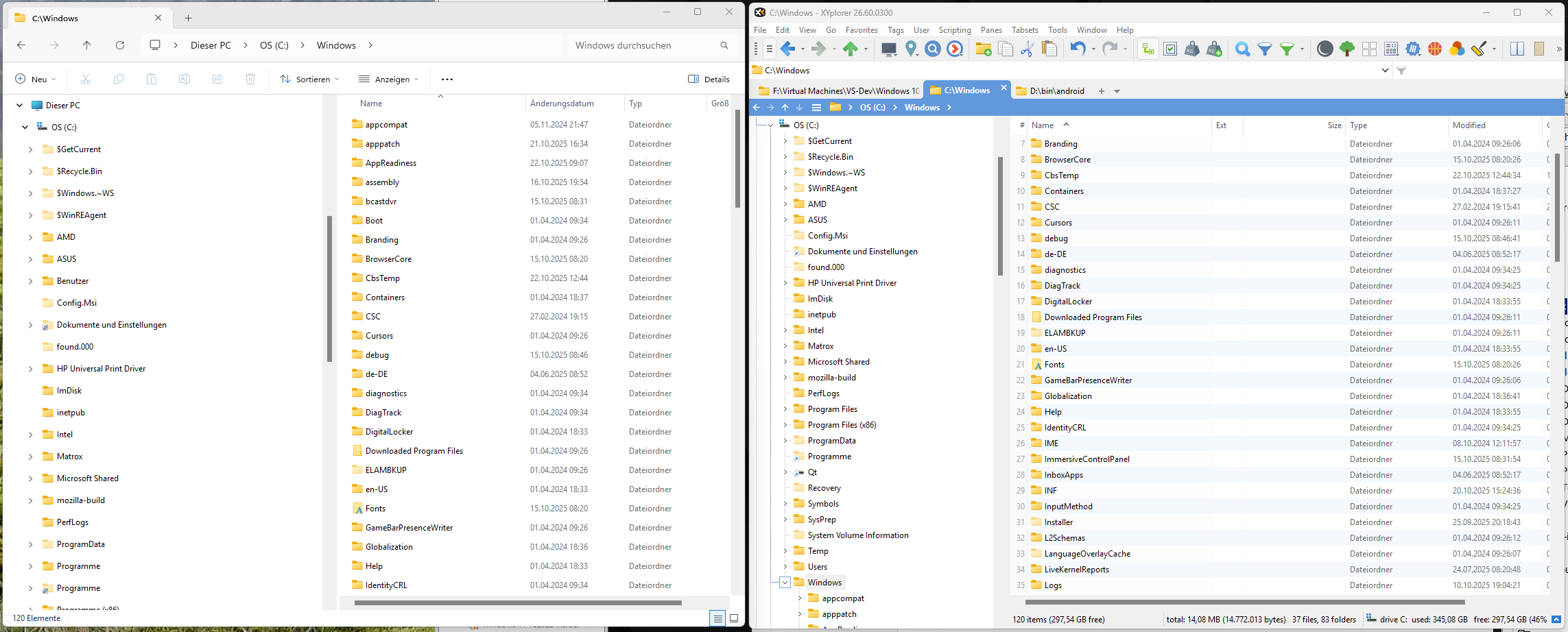Click the green funnel filter icon in XYplorer

[x=1287, y=49]
